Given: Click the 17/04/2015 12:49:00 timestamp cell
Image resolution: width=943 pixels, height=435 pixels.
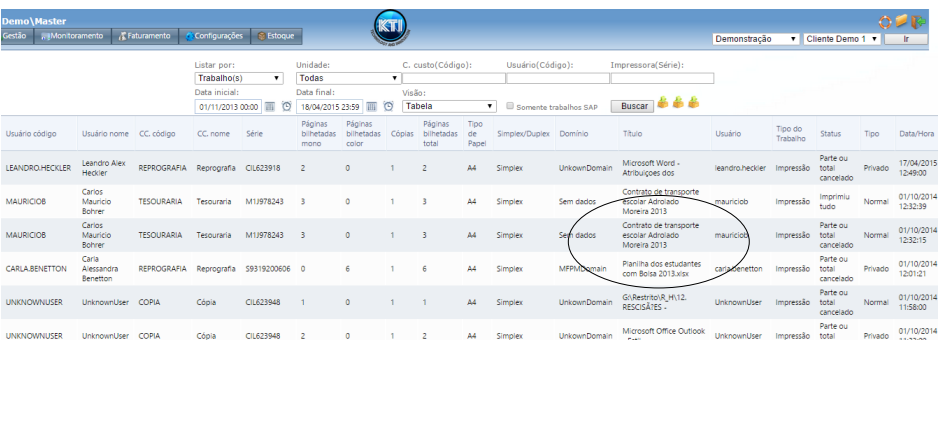Looking at the screenshot, I should (x=918, y=168).
